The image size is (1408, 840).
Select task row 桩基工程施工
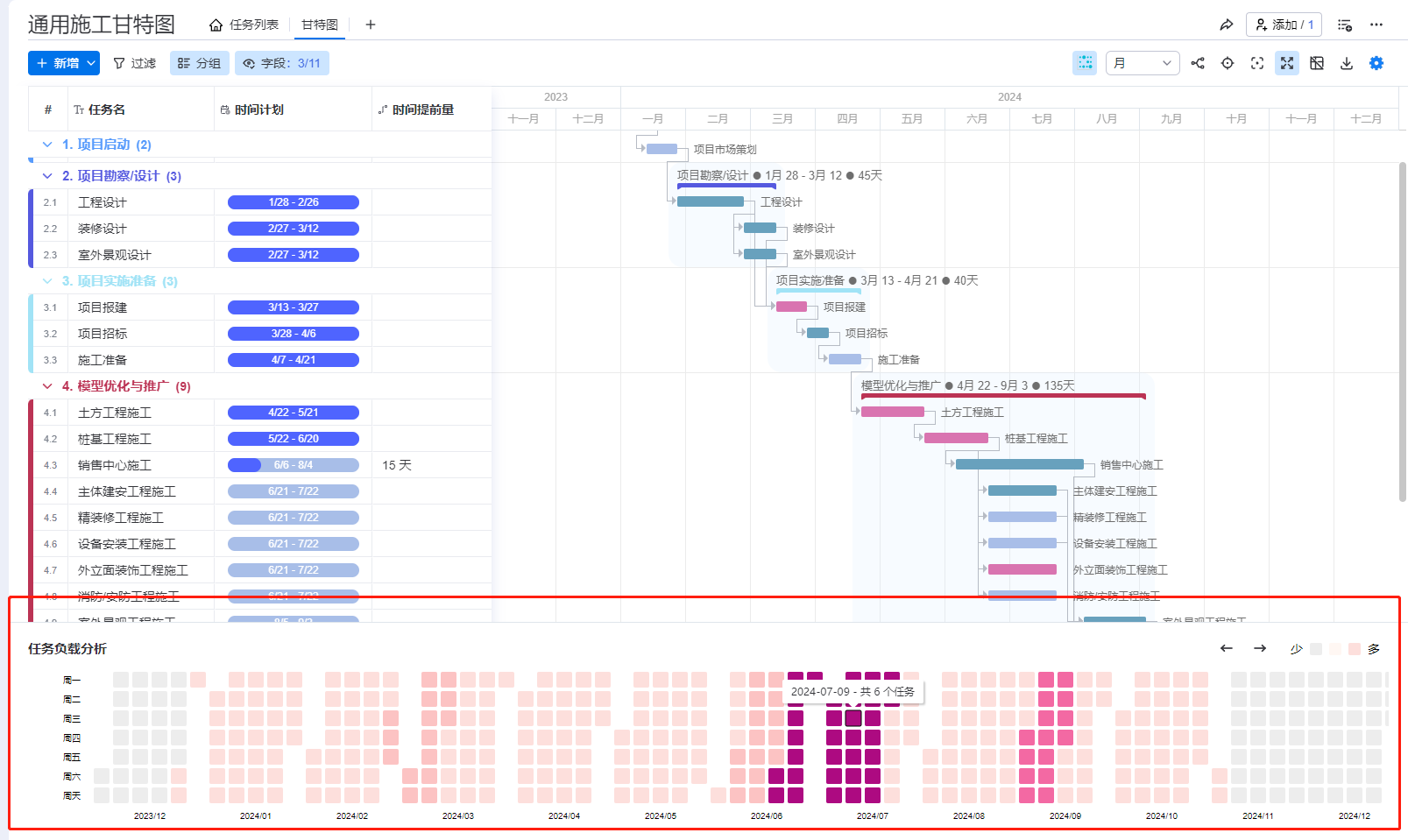click(260, 439)
